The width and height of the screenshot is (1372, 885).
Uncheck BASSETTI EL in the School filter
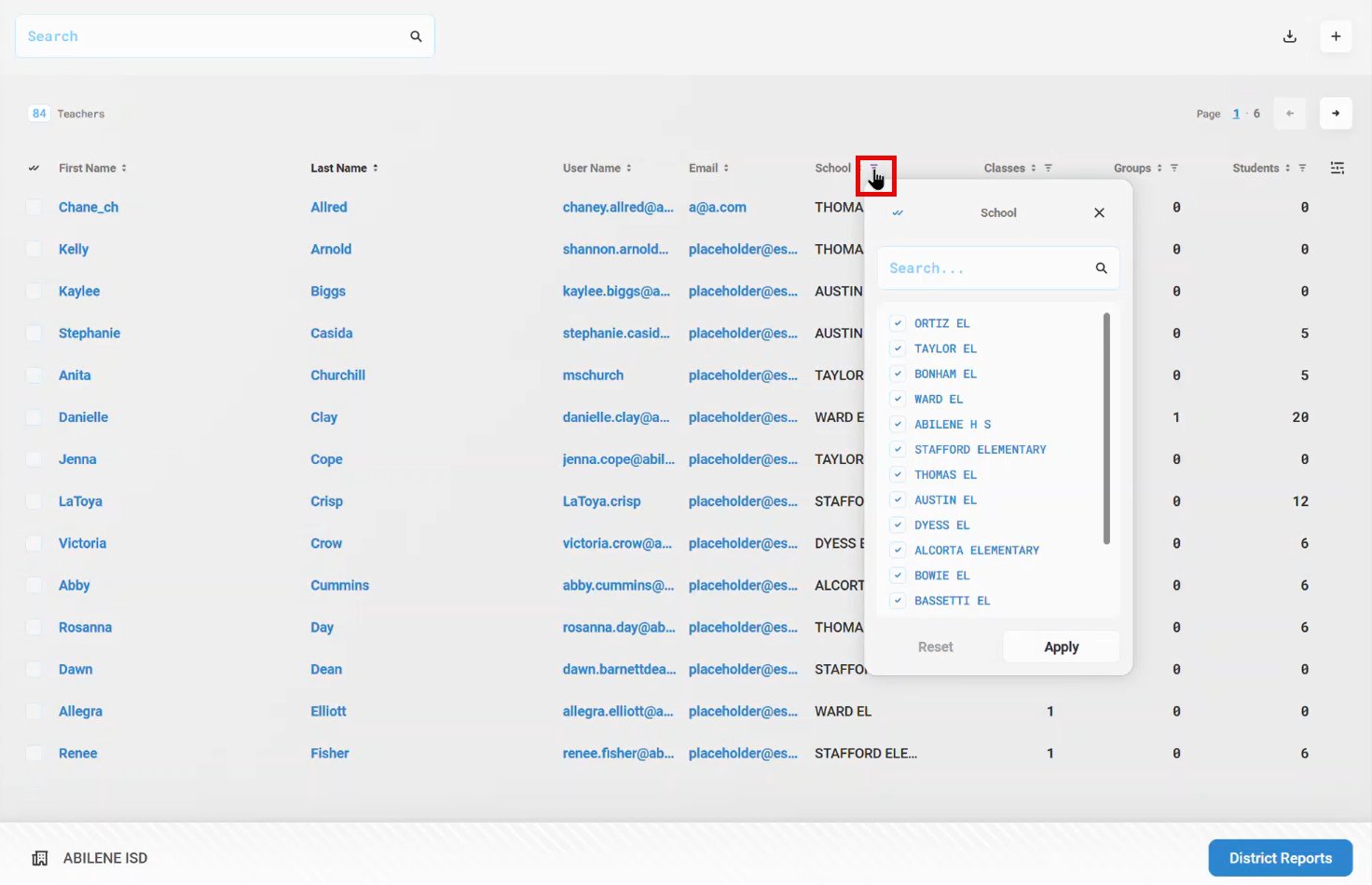tap(898, 600)
